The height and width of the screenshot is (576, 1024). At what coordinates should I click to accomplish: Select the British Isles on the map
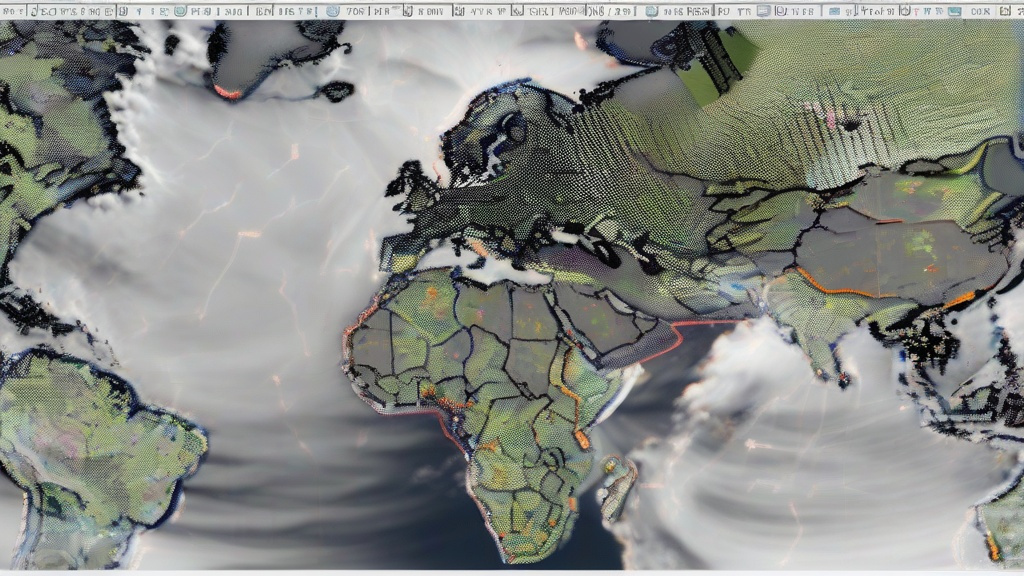(415, 186)
